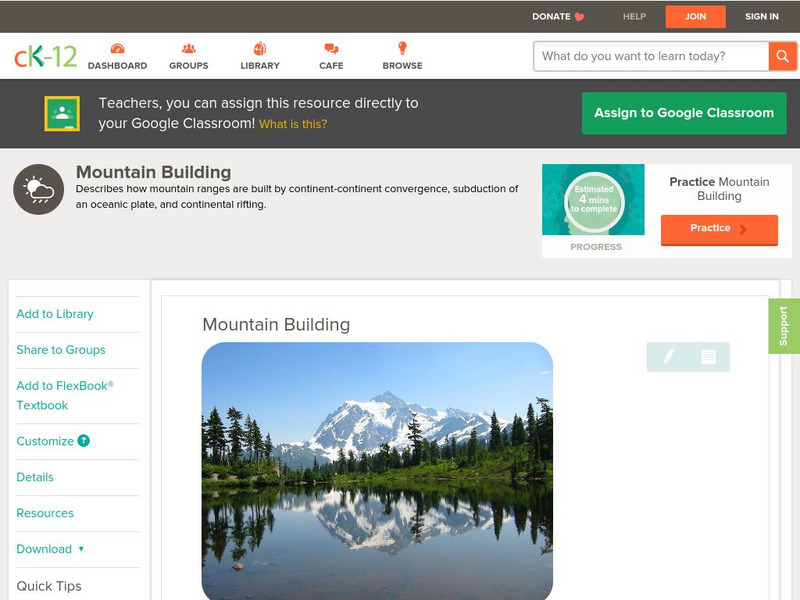Click the Practice Mountain Building heading

(719, 189)
